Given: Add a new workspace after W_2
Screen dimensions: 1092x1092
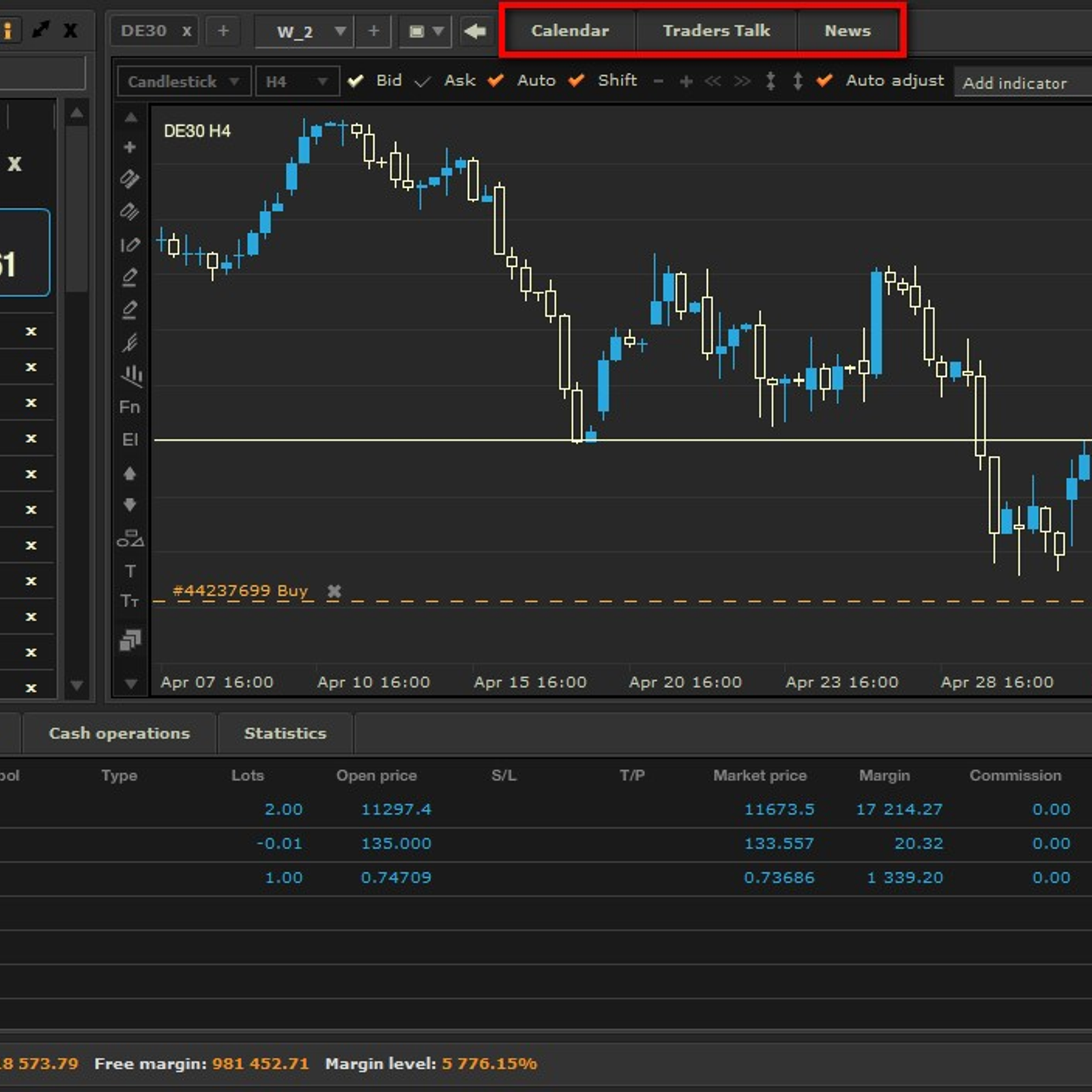Looking at the screenshot, I should 373,31.
